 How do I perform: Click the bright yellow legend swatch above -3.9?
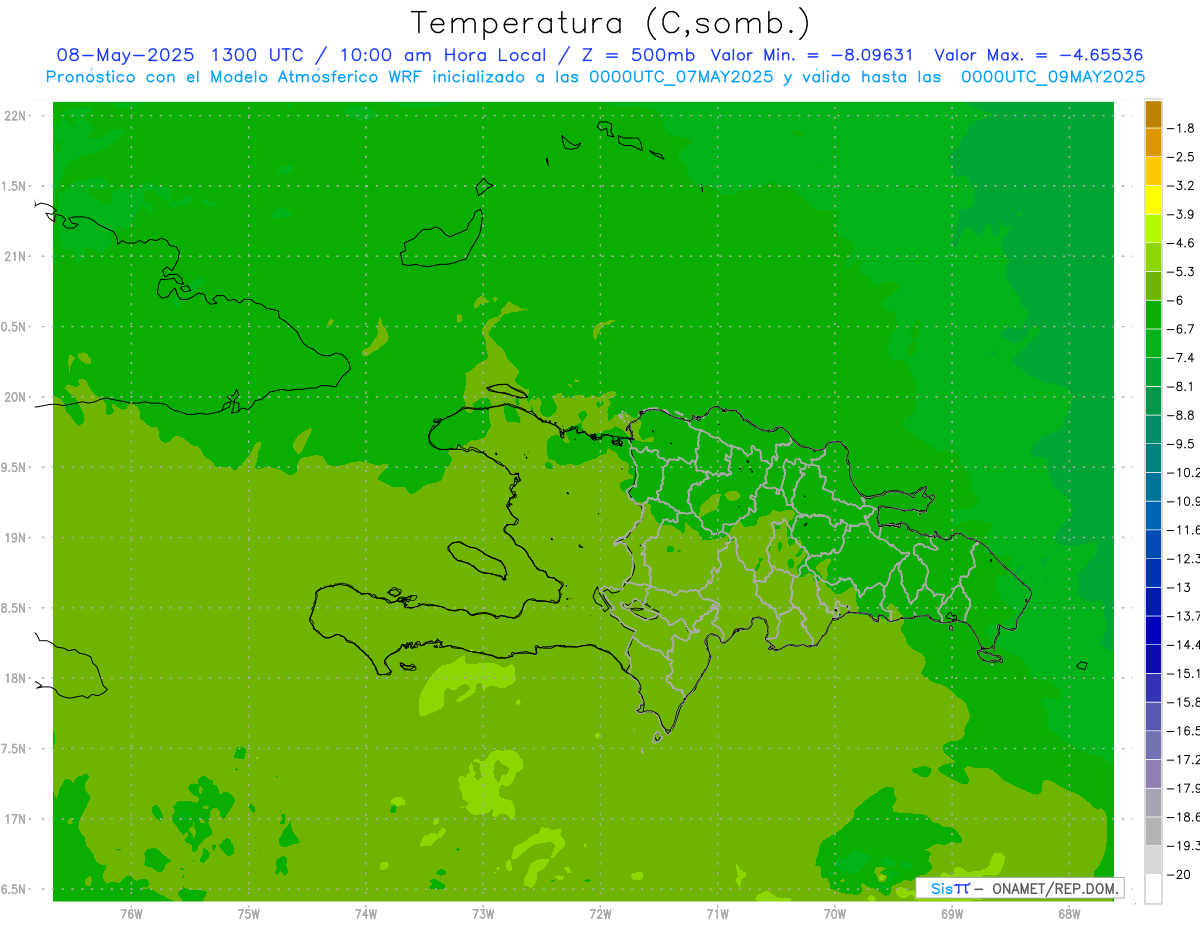click(1153, 200)
